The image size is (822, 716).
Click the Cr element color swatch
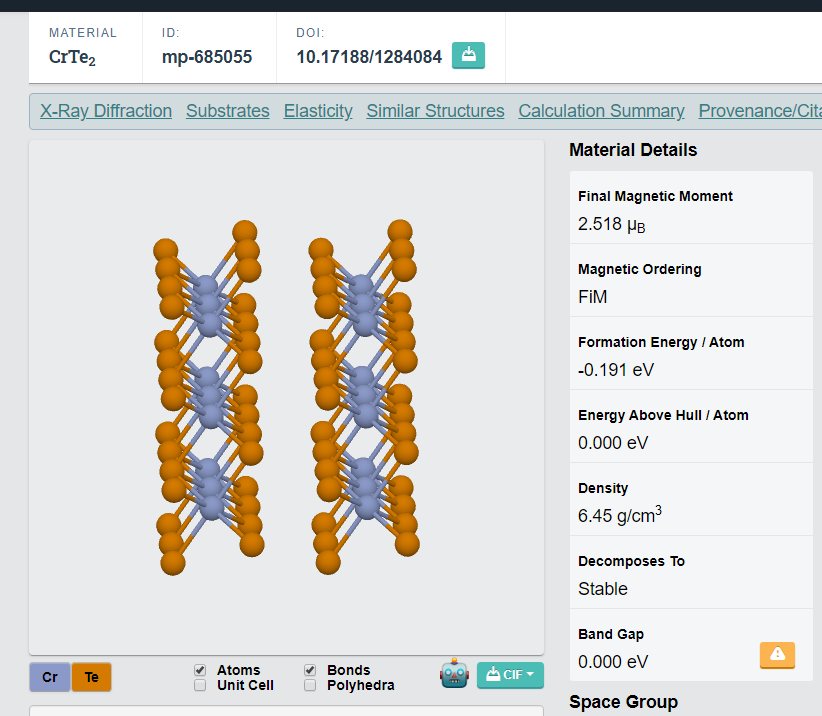tap(50, 677)
